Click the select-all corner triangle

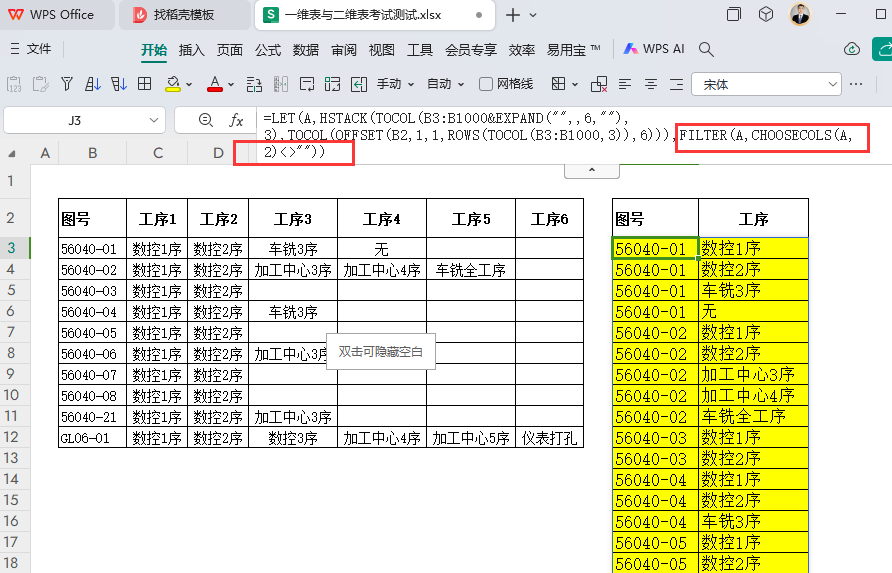point(11,153)
